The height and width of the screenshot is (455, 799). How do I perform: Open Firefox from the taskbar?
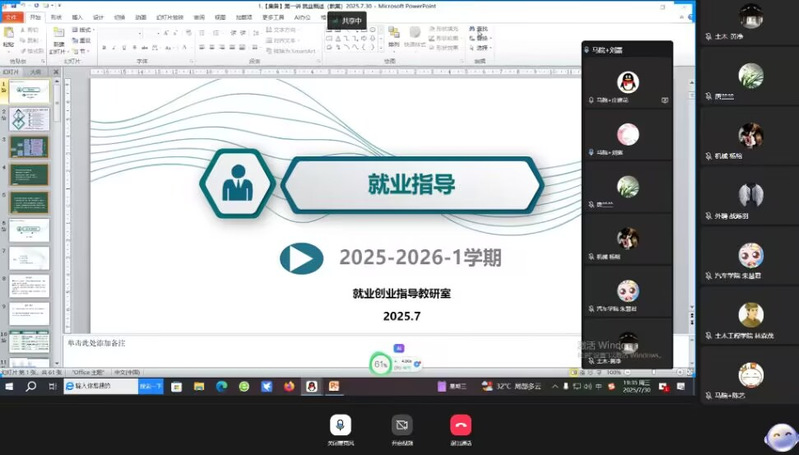coord(289,386)
